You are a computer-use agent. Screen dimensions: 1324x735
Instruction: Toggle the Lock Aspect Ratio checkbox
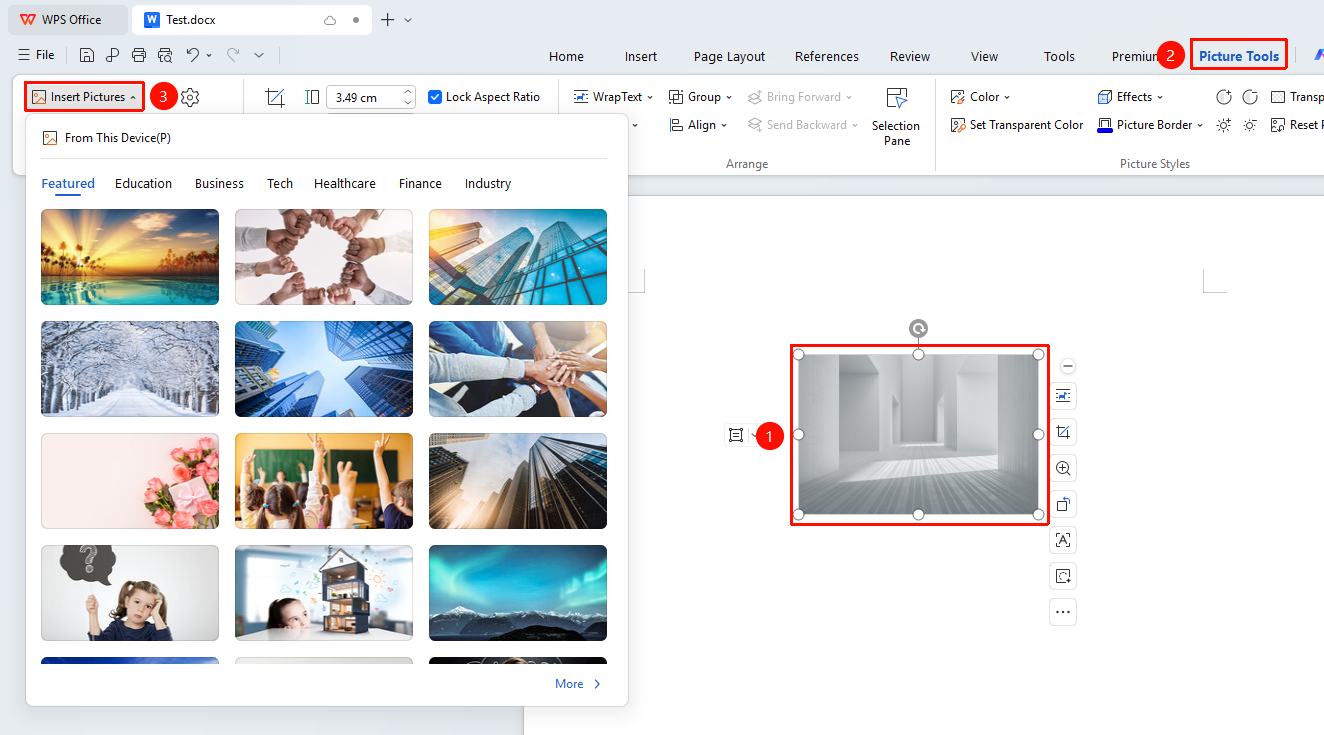coord(435,97)
